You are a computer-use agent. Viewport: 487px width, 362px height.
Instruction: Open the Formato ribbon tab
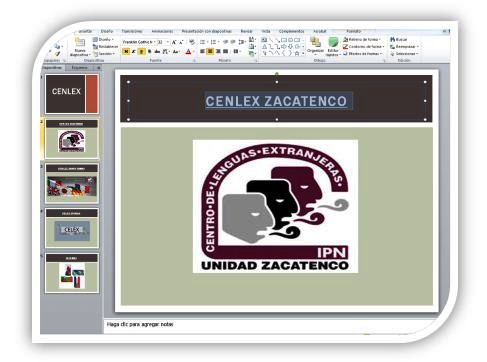click(x=353, y=31)
